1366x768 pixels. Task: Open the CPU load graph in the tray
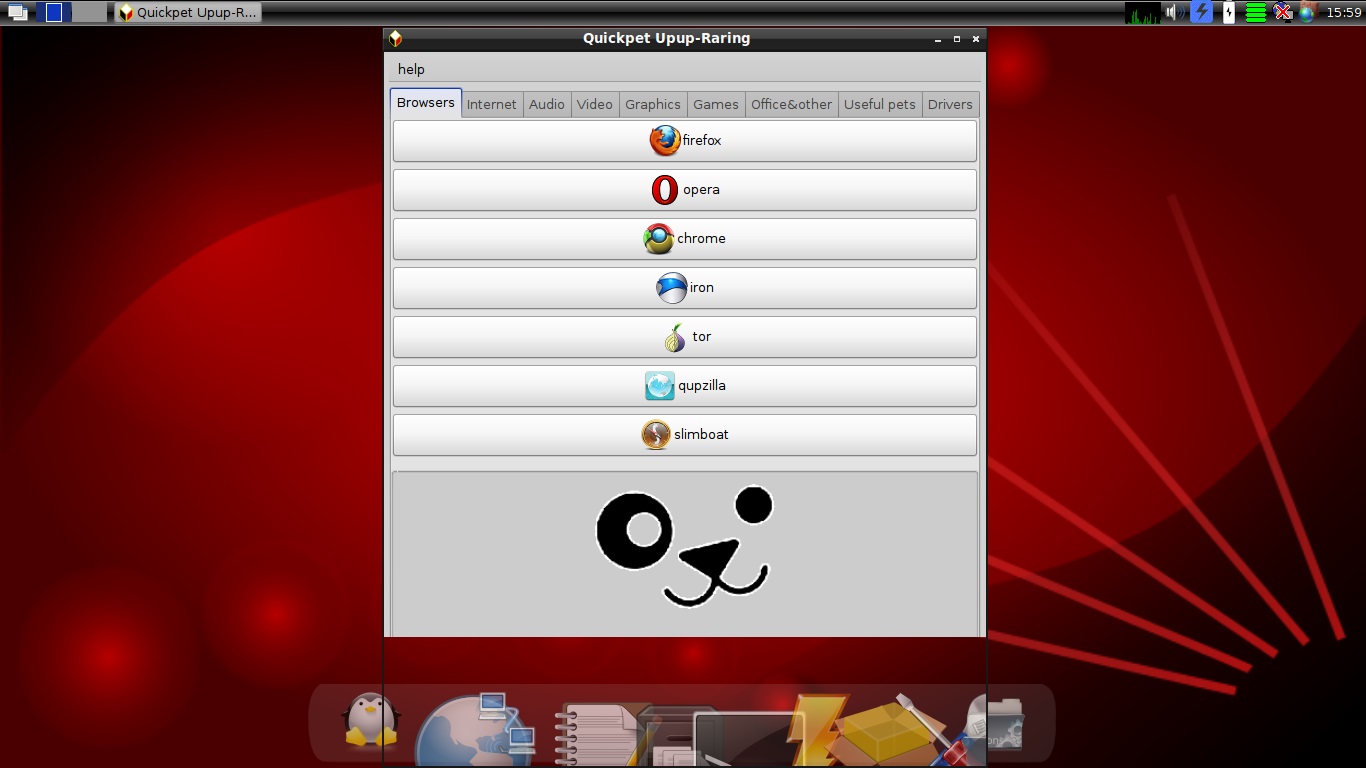(x=1143, y=13)
